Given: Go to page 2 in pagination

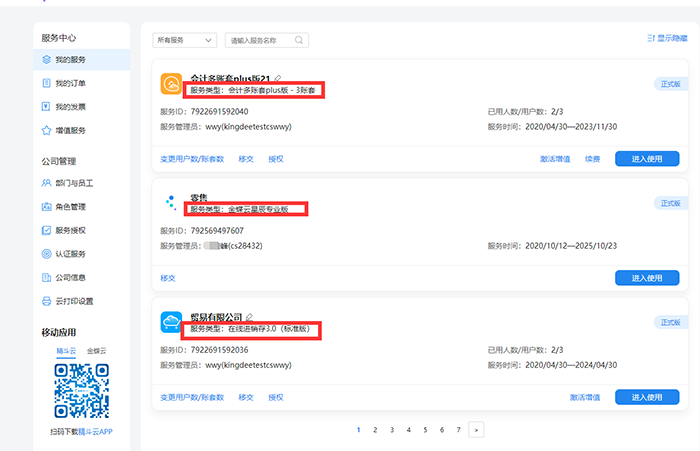Looking at the screenshot, I should [x=375, y=430].
